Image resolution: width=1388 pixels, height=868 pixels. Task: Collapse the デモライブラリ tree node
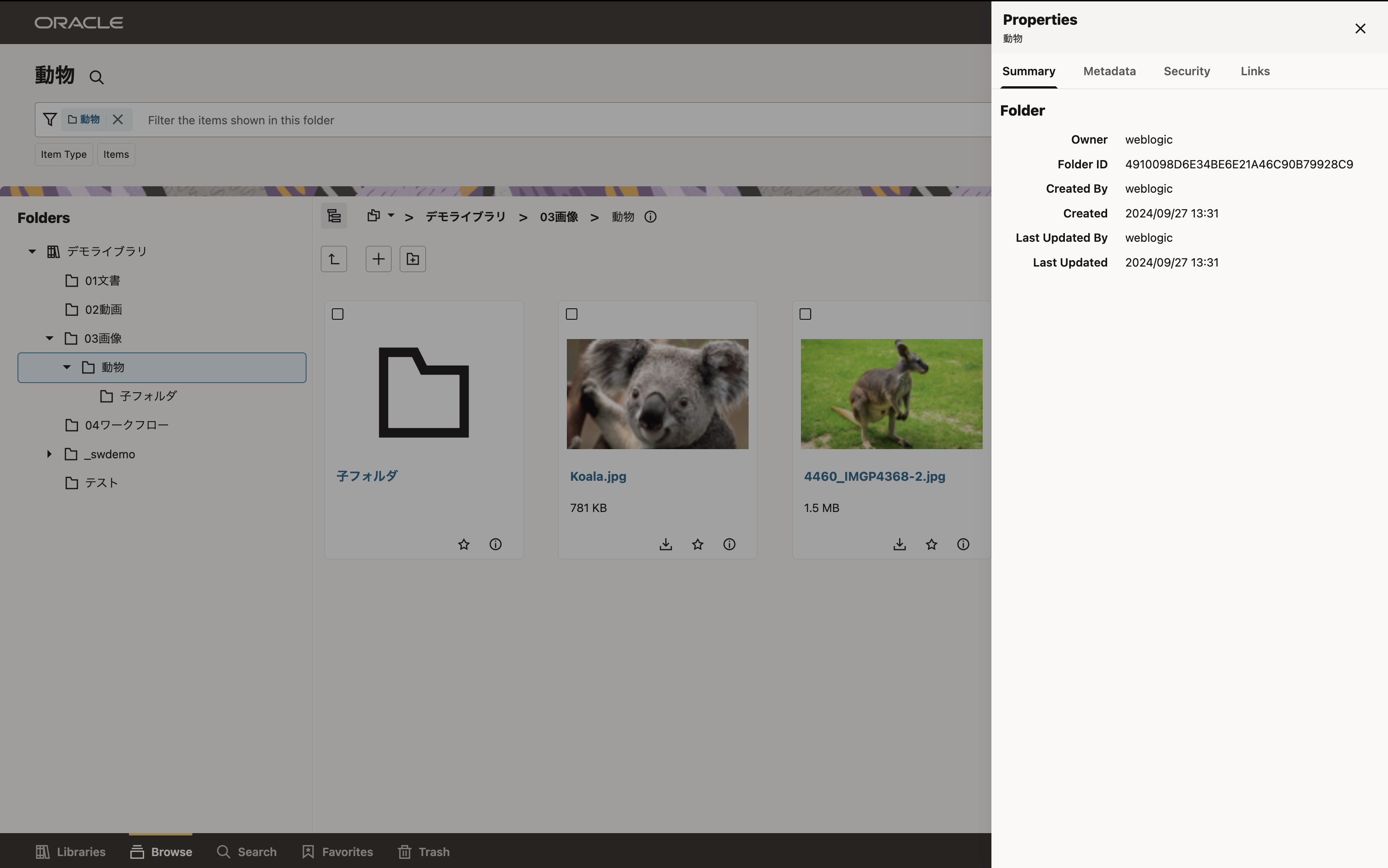tap(32, 251)
